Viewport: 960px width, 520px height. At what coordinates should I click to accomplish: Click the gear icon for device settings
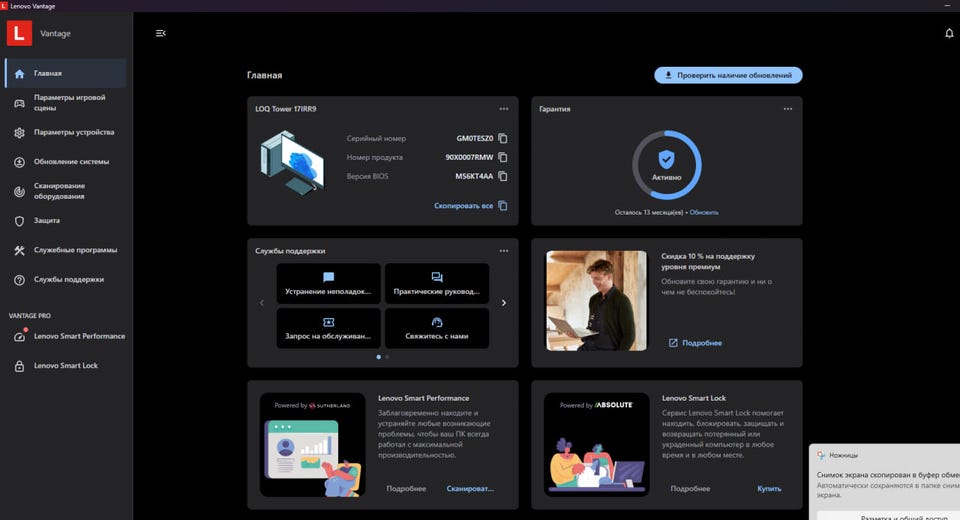point(20,132)
